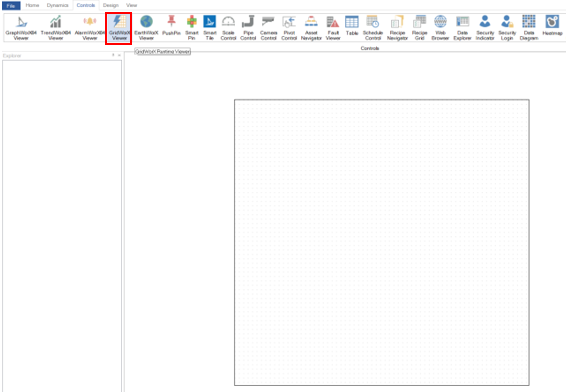Insert a Heatmap control
This screenshot has width=566, height=392.
point(552,26)
